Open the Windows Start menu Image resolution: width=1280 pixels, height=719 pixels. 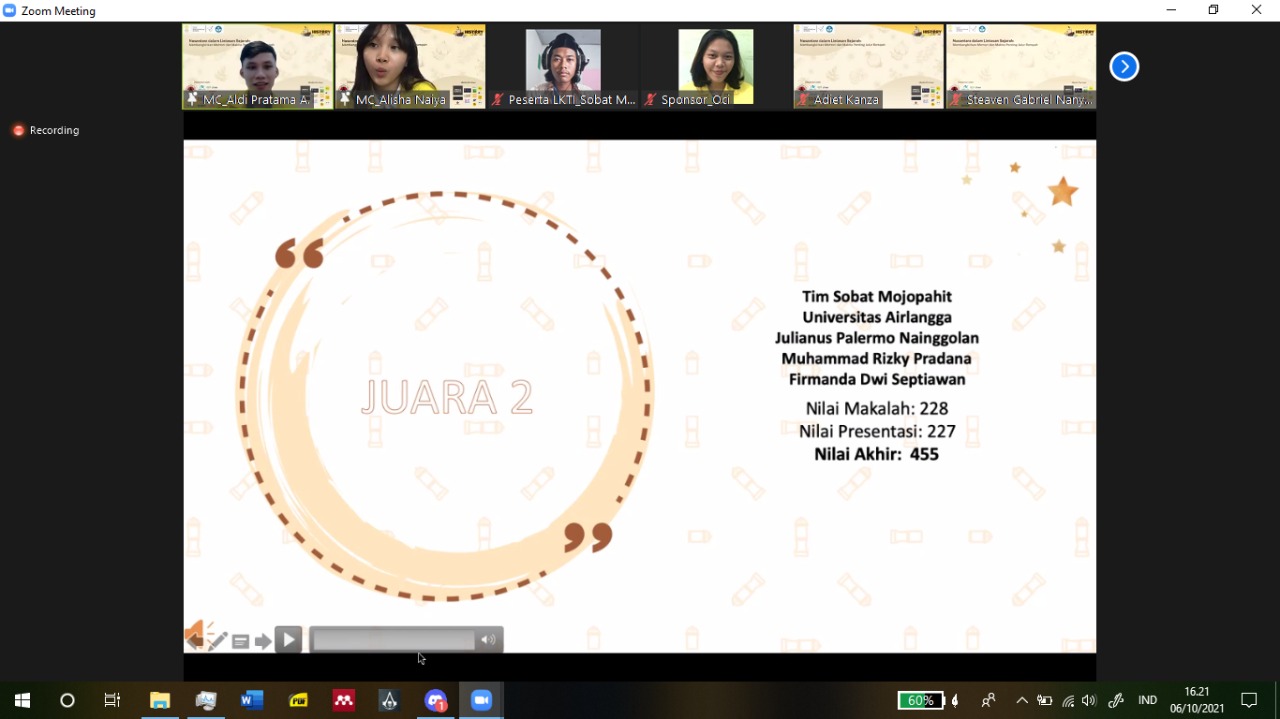pyautogui.click(x=22, y=700)
